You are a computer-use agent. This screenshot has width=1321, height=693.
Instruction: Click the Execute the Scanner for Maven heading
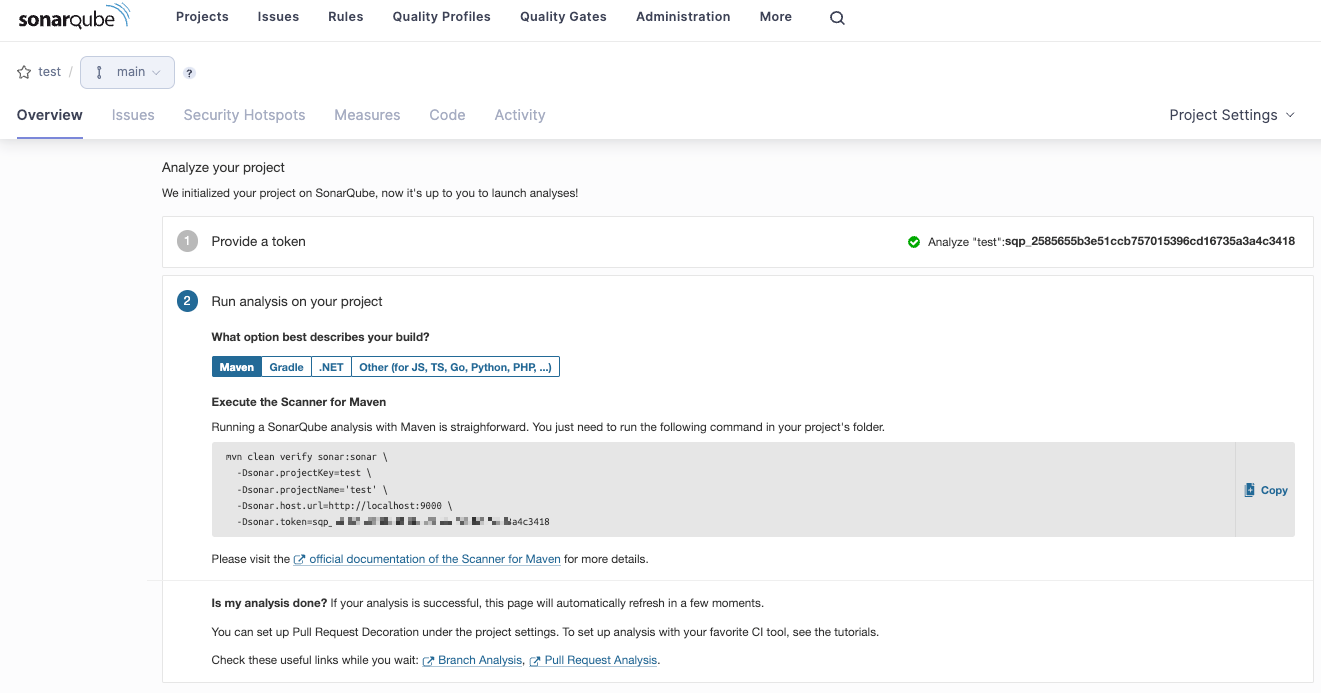299,402
